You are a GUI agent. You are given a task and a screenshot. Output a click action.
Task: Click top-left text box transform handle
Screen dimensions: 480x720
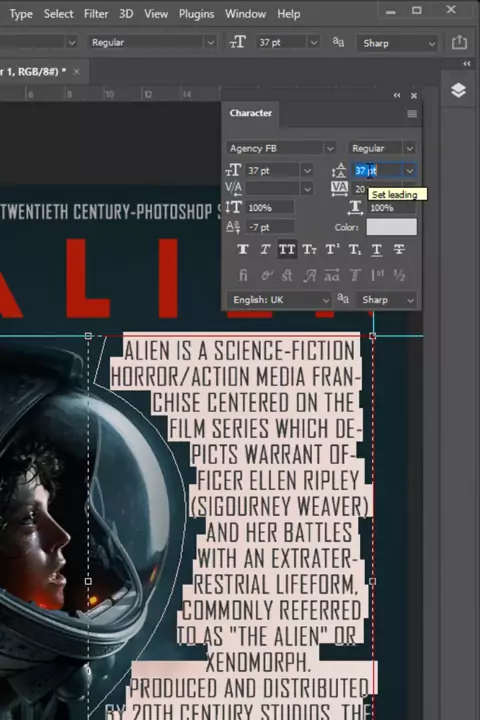pyautogui.click(x=88, y=336)
